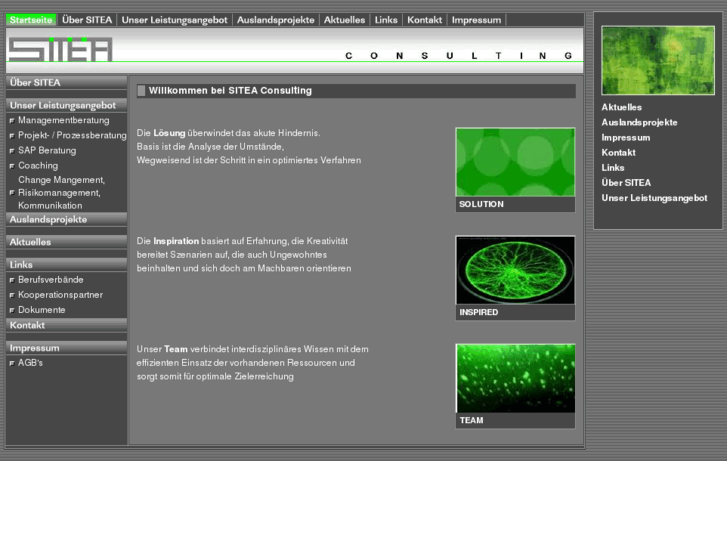Open Change Mangement, Risikomanagement, Kommunikation entry
The width and height of the screenshot is (727, 545).
pos(61,192)
